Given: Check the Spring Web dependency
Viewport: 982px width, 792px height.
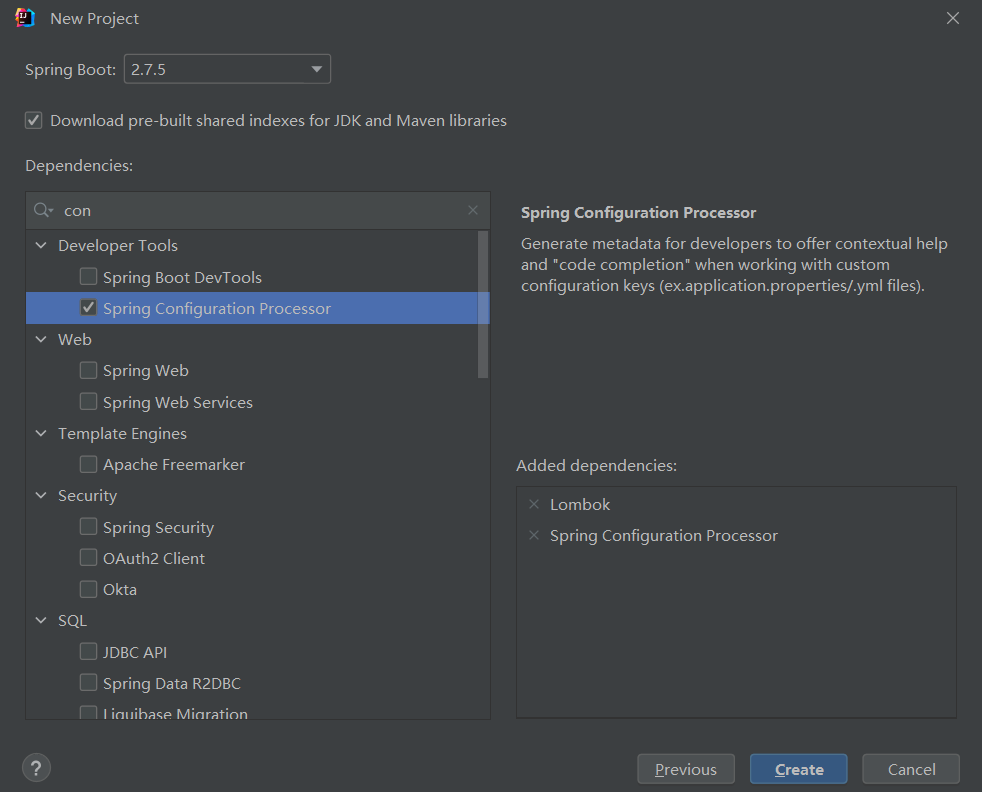Looking at the screenshot, I should pos(88,370).
